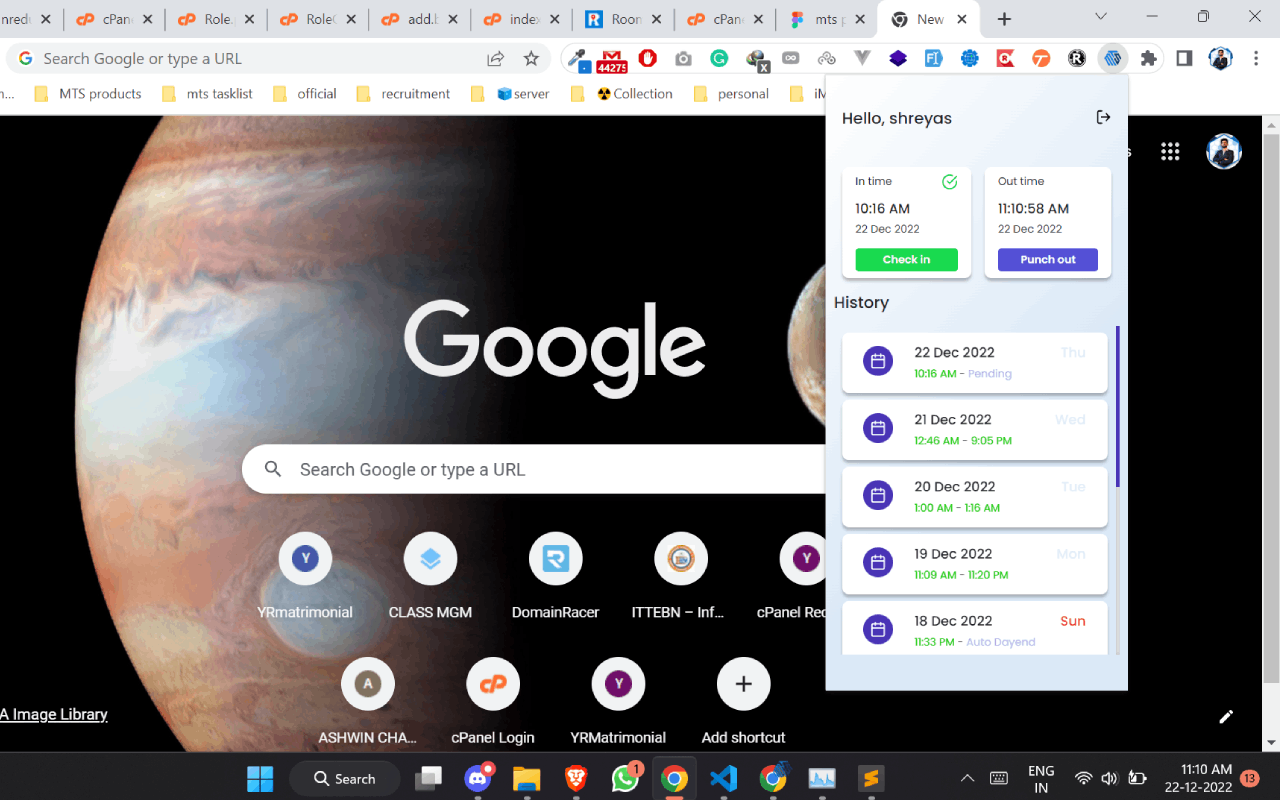
Task: Open a new tab with the plus button
Action: pyautogui.click(x=1004, y=19)
